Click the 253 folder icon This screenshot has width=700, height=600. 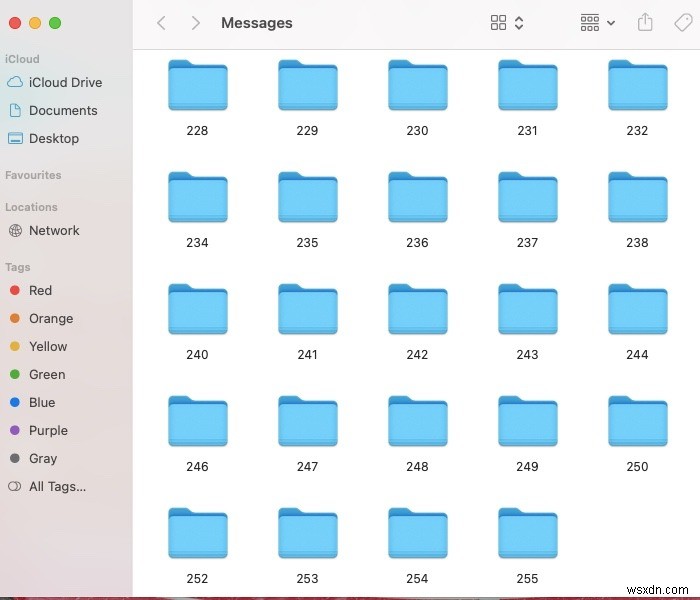point(308,533)
